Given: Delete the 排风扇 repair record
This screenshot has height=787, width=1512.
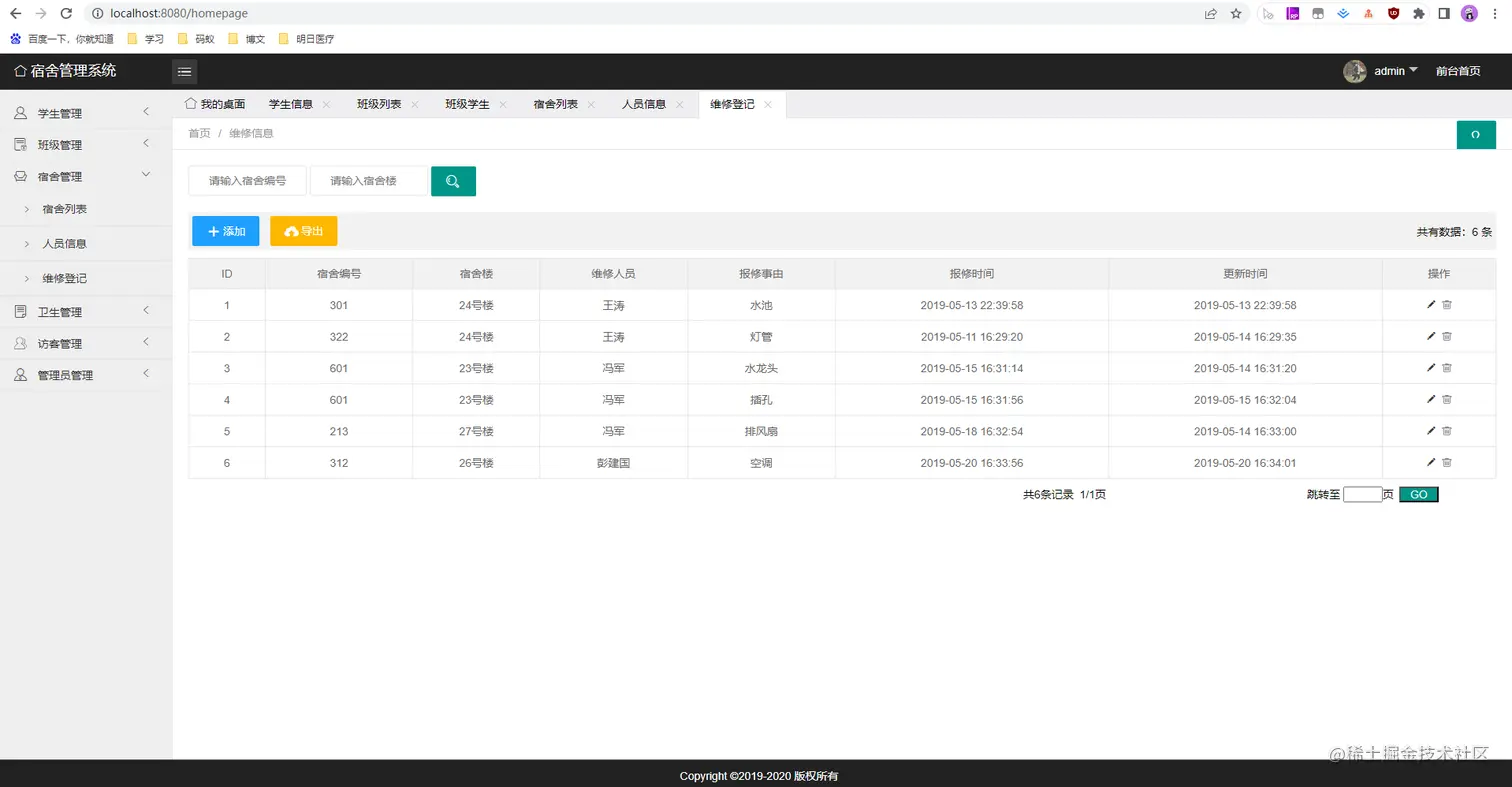Looking at the screenshot, I should (1447, 431).
